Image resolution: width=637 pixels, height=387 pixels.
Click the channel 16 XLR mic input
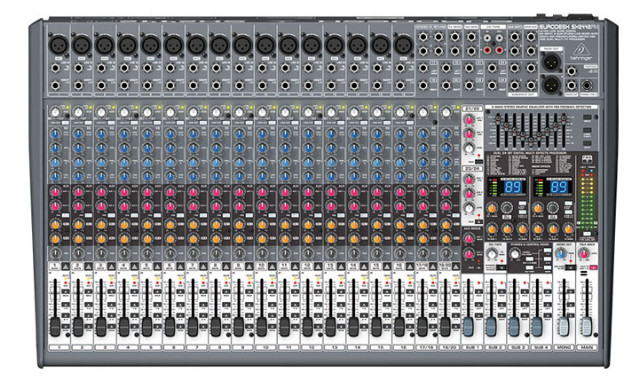tap(403, 44)
